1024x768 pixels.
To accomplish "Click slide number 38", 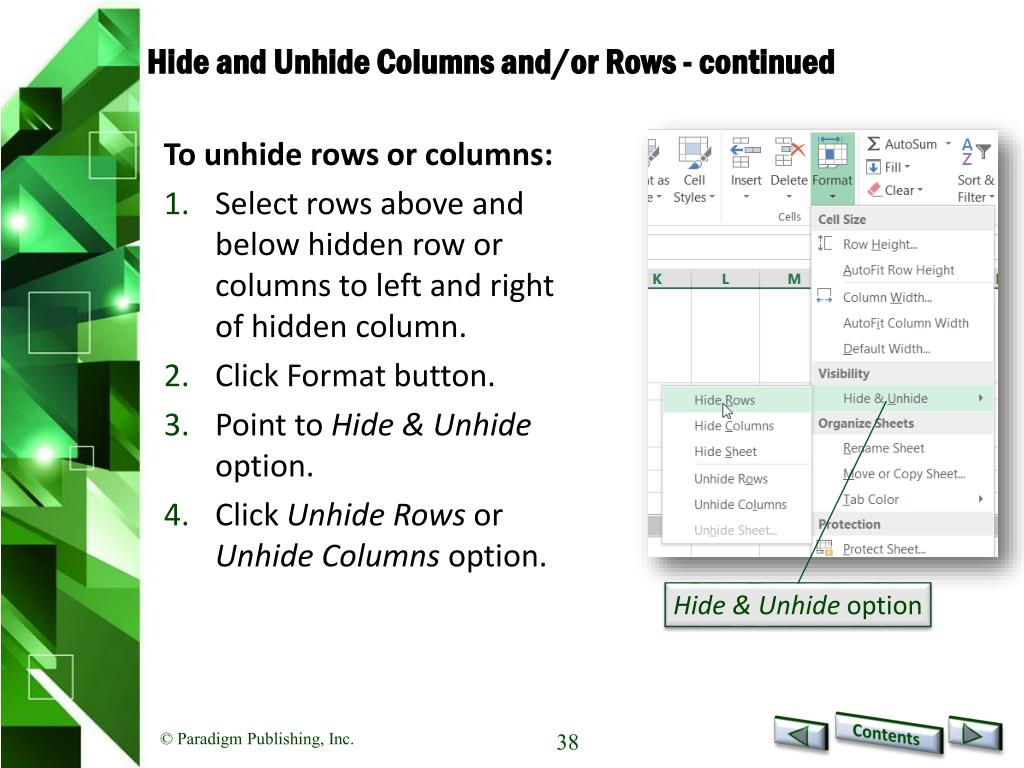I will (567, 742).
